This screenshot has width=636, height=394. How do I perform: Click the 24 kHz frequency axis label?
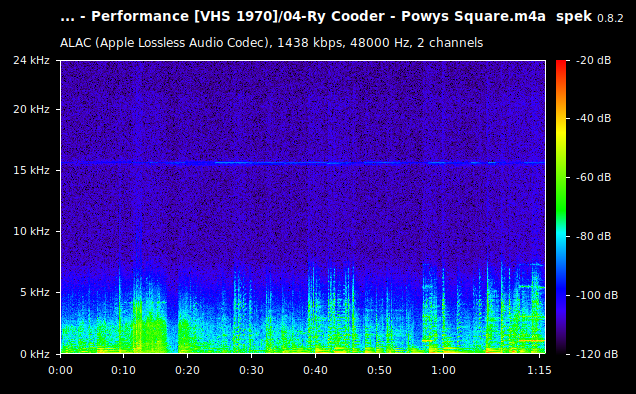click(31, 60)
